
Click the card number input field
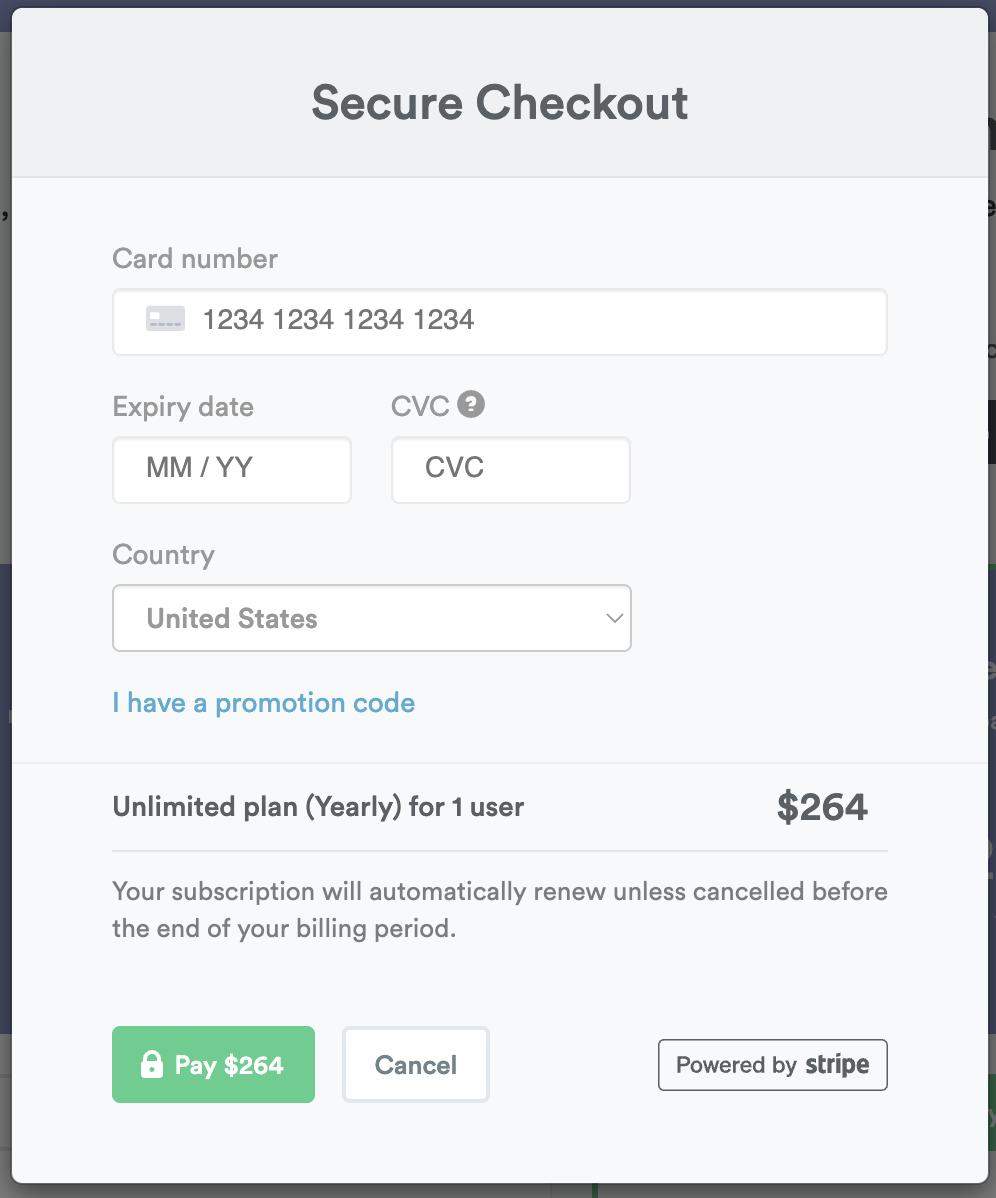(x=499, y=321)
